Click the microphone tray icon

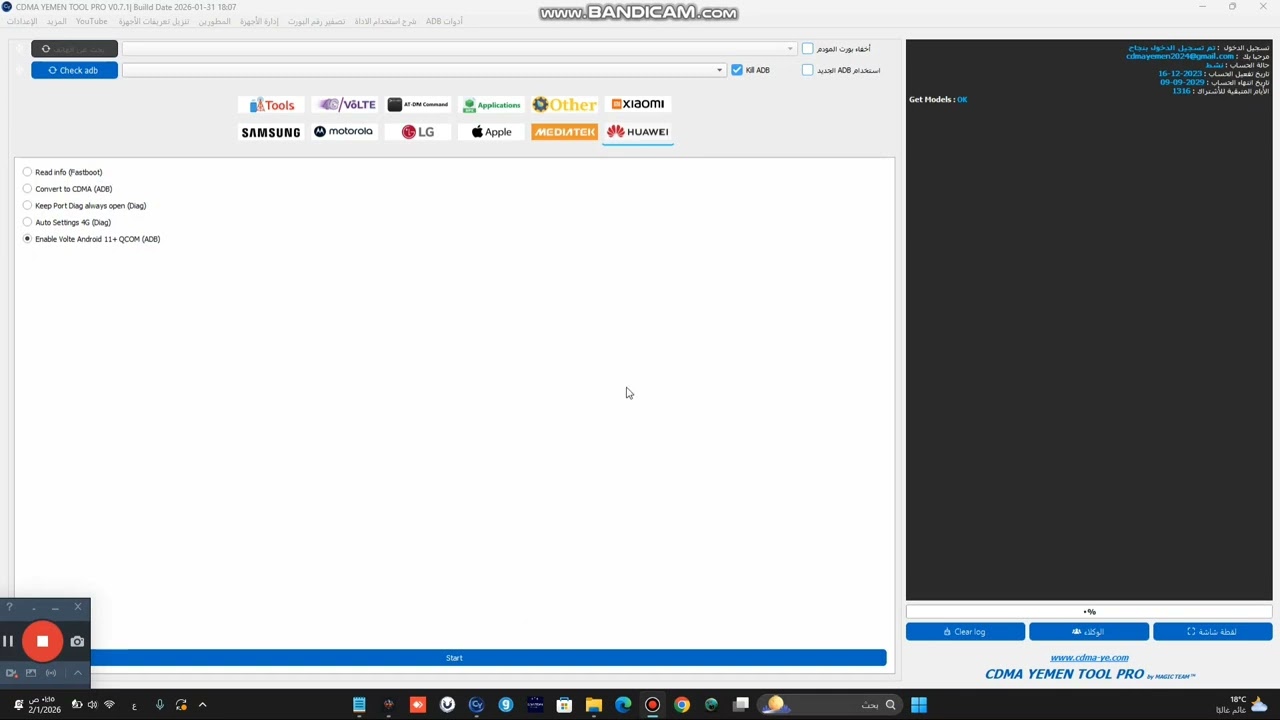coord(159,705)
